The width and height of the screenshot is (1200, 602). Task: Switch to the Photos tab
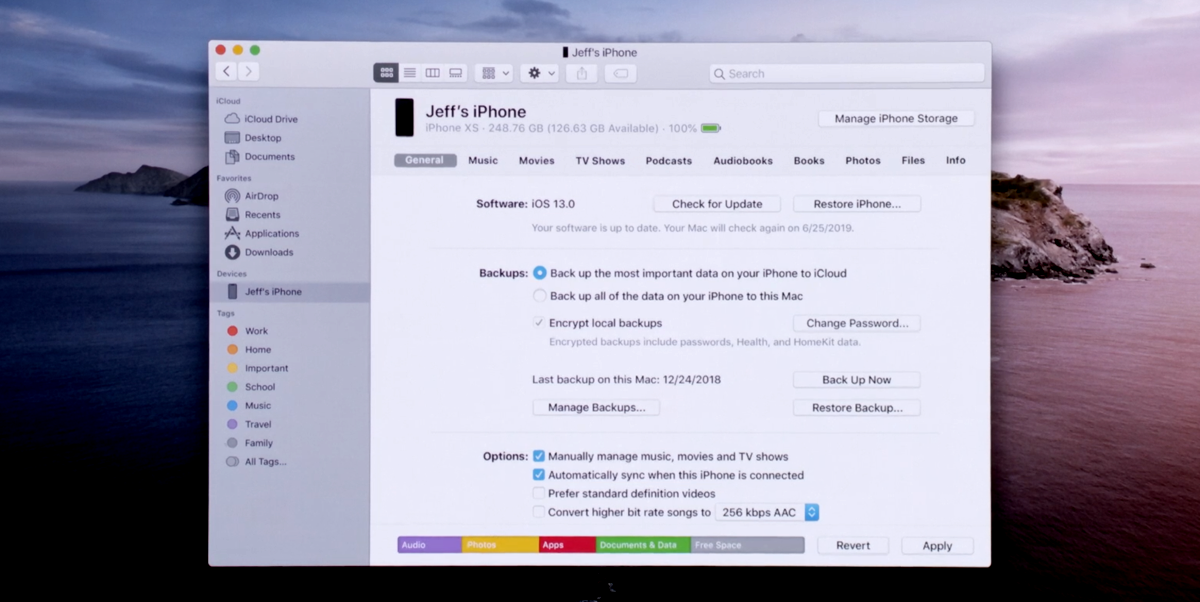tap(862, 160)
